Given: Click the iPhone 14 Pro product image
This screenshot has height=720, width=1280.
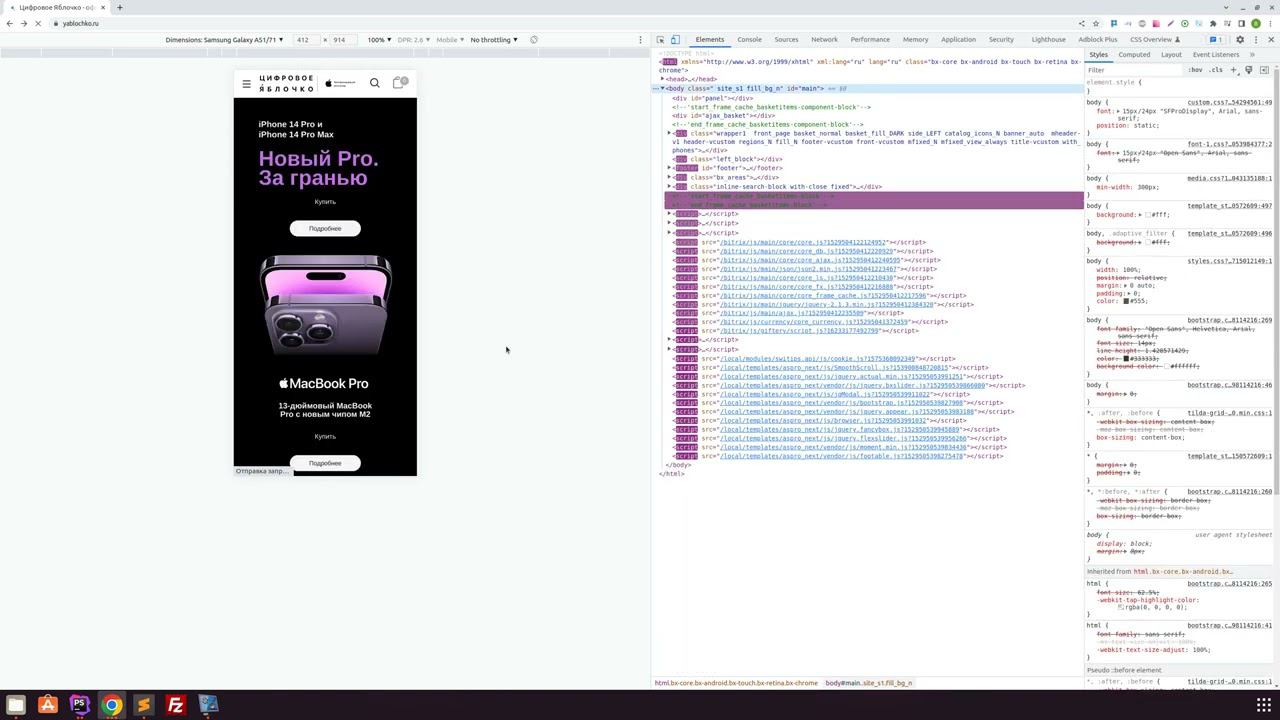Looking at the screenshot, I should 325,306.
